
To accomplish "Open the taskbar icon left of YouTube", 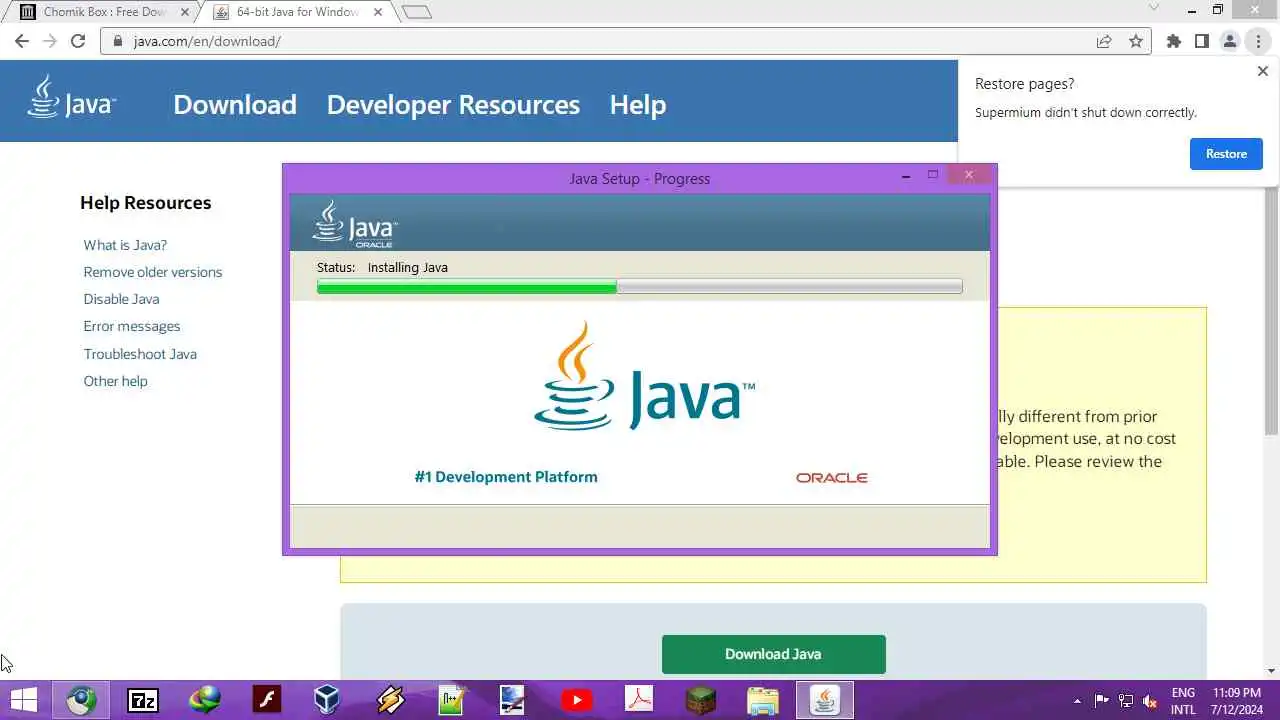I will 513,700.
